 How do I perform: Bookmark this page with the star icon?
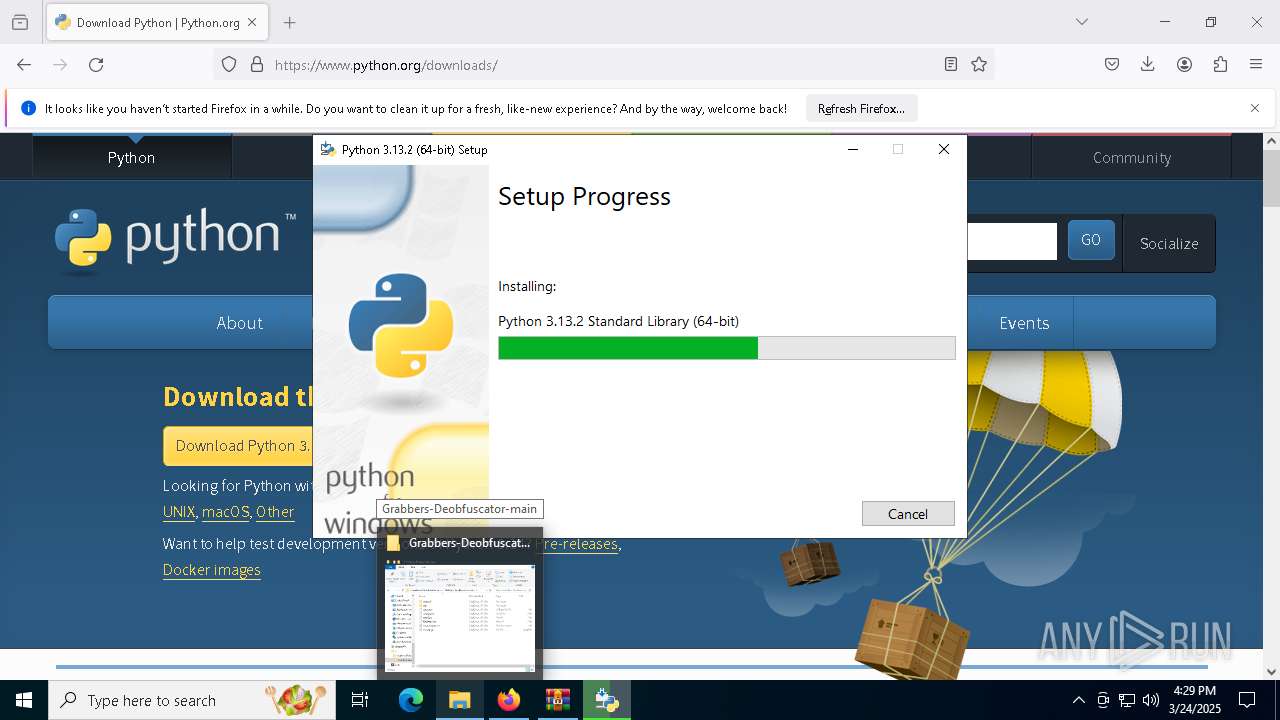pos(979,65)
